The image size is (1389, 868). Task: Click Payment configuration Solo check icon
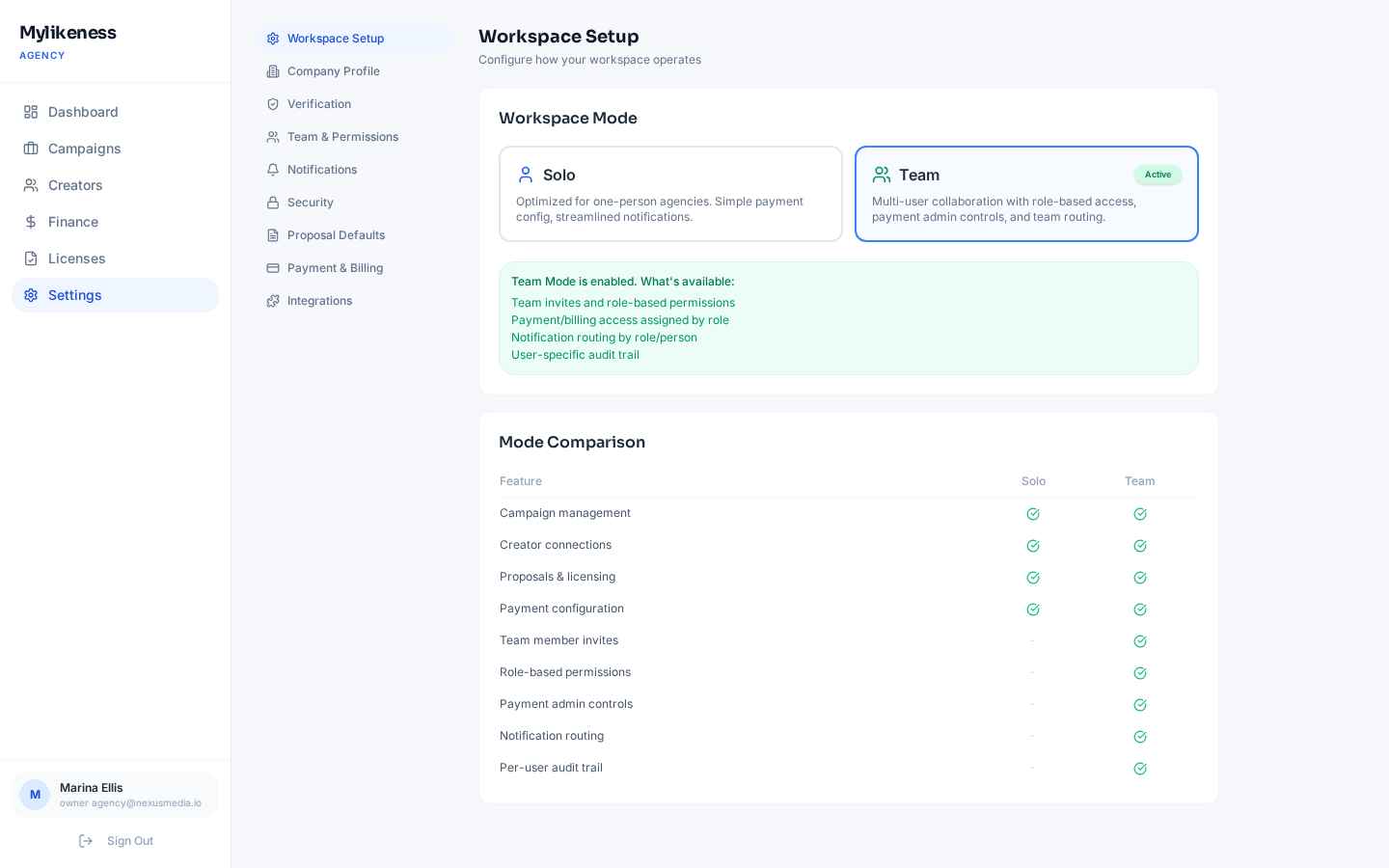click(1033, 610)
